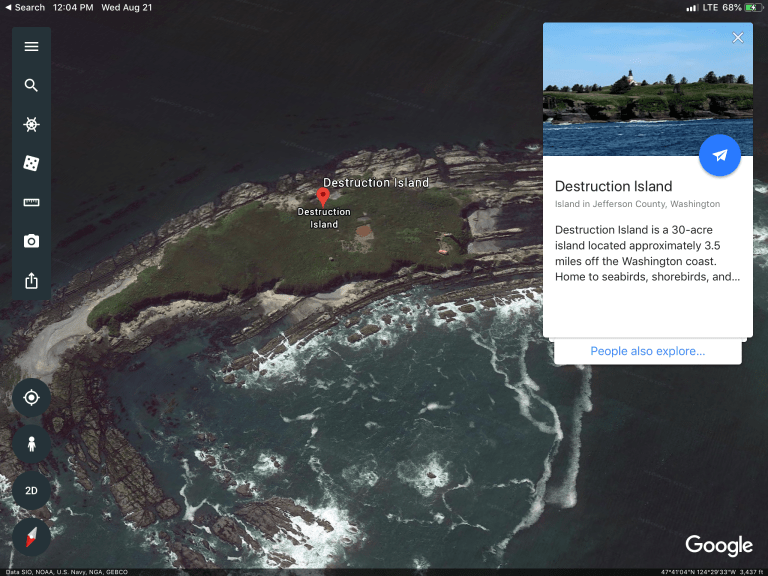Select the ruler measure tool

(31, 202)
